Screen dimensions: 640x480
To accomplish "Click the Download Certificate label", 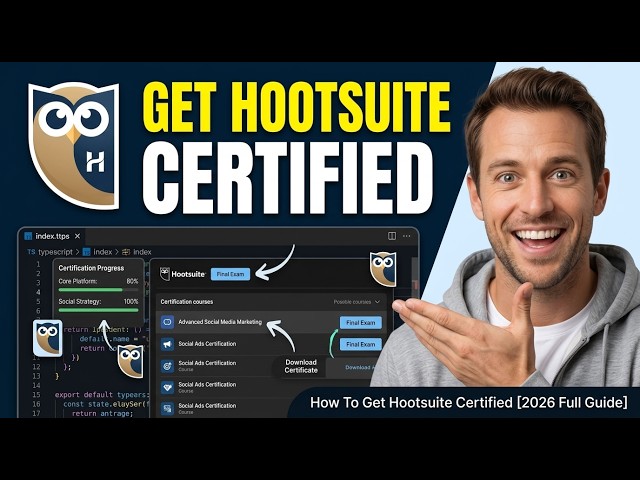I will click(301, 366).
